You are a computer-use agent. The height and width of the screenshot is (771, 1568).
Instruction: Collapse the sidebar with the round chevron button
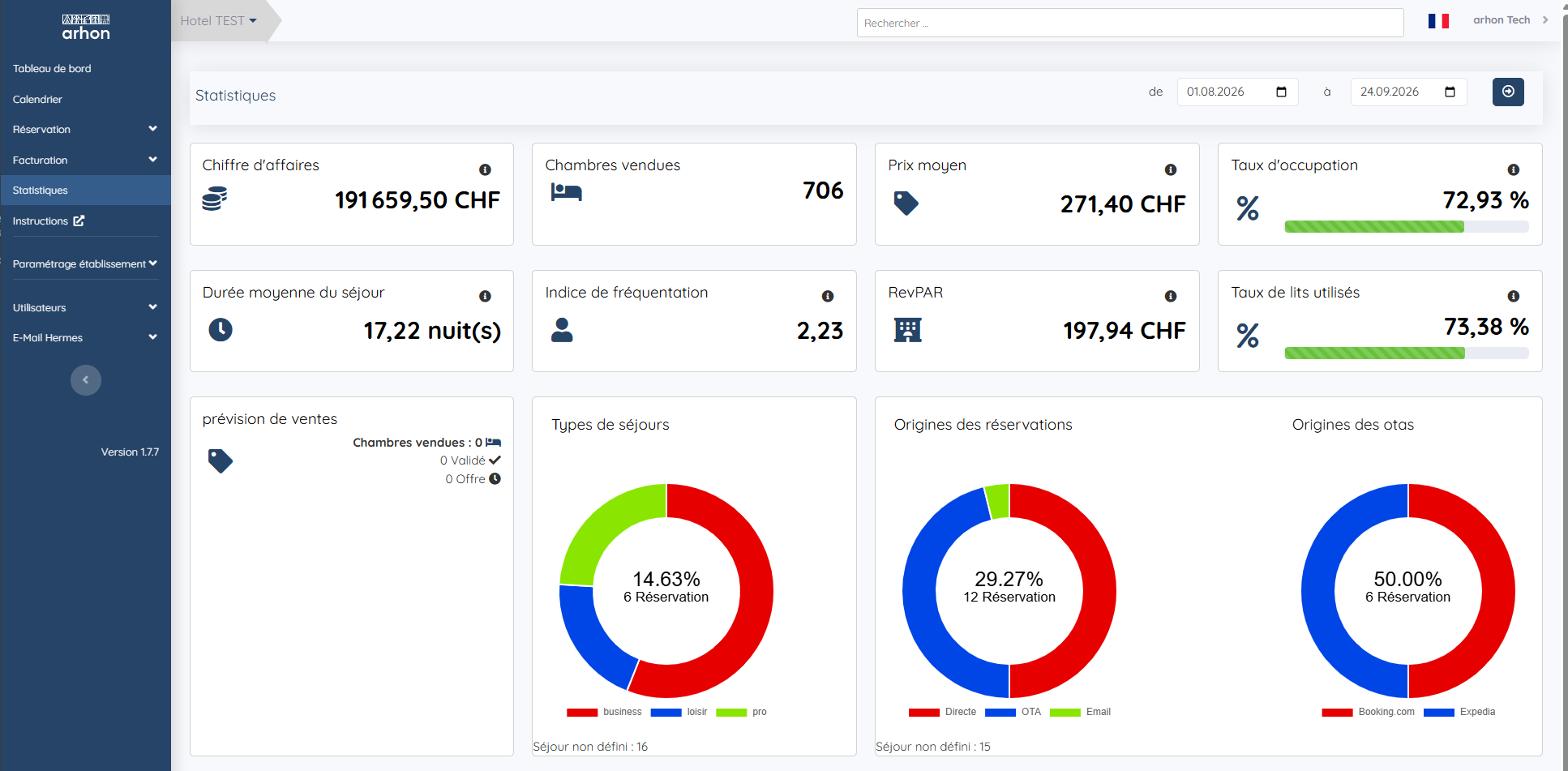click(86, 380)
